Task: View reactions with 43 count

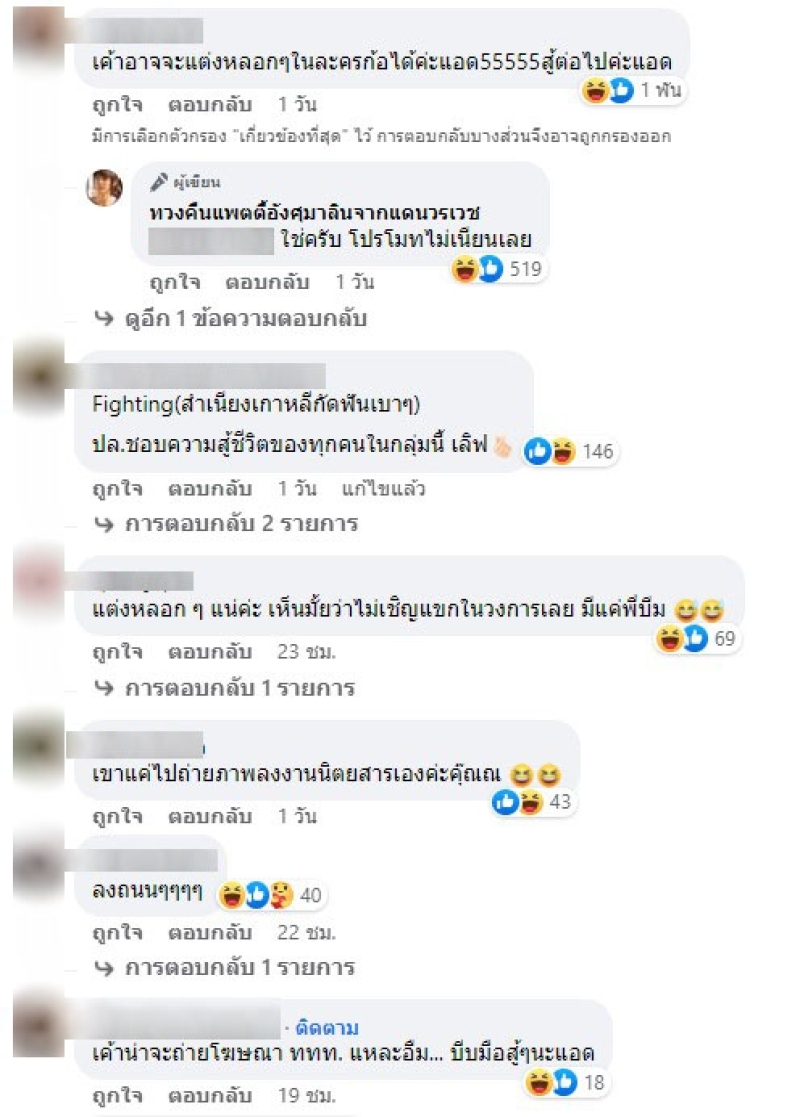Action: 532,802
